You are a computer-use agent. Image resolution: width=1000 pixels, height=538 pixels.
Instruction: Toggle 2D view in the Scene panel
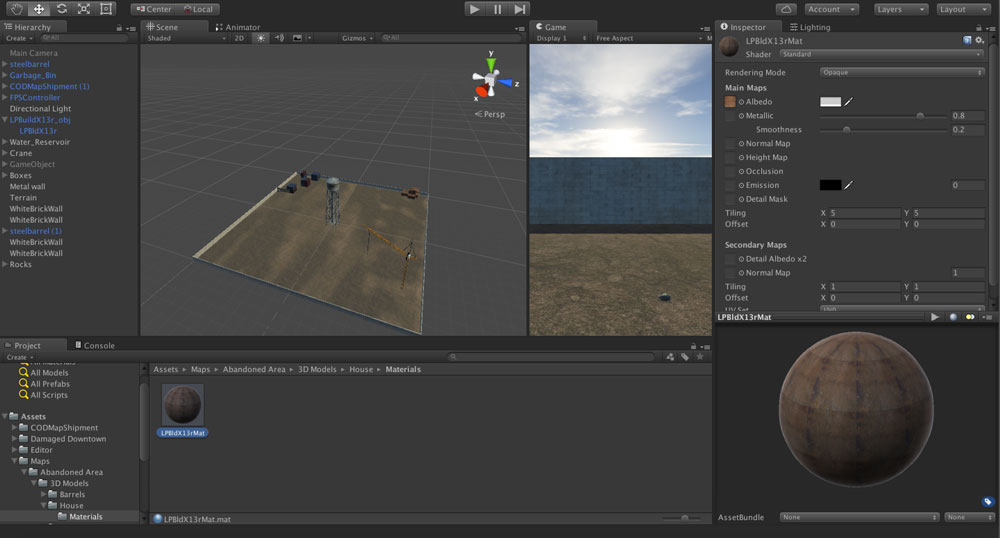[x=239, y=38]
